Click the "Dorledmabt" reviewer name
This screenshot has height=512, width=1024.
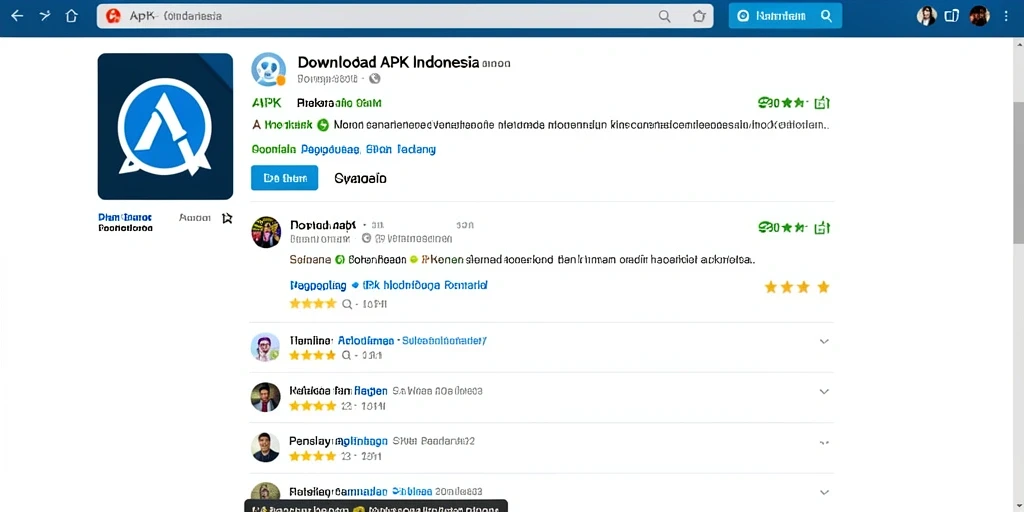[323, 225]
